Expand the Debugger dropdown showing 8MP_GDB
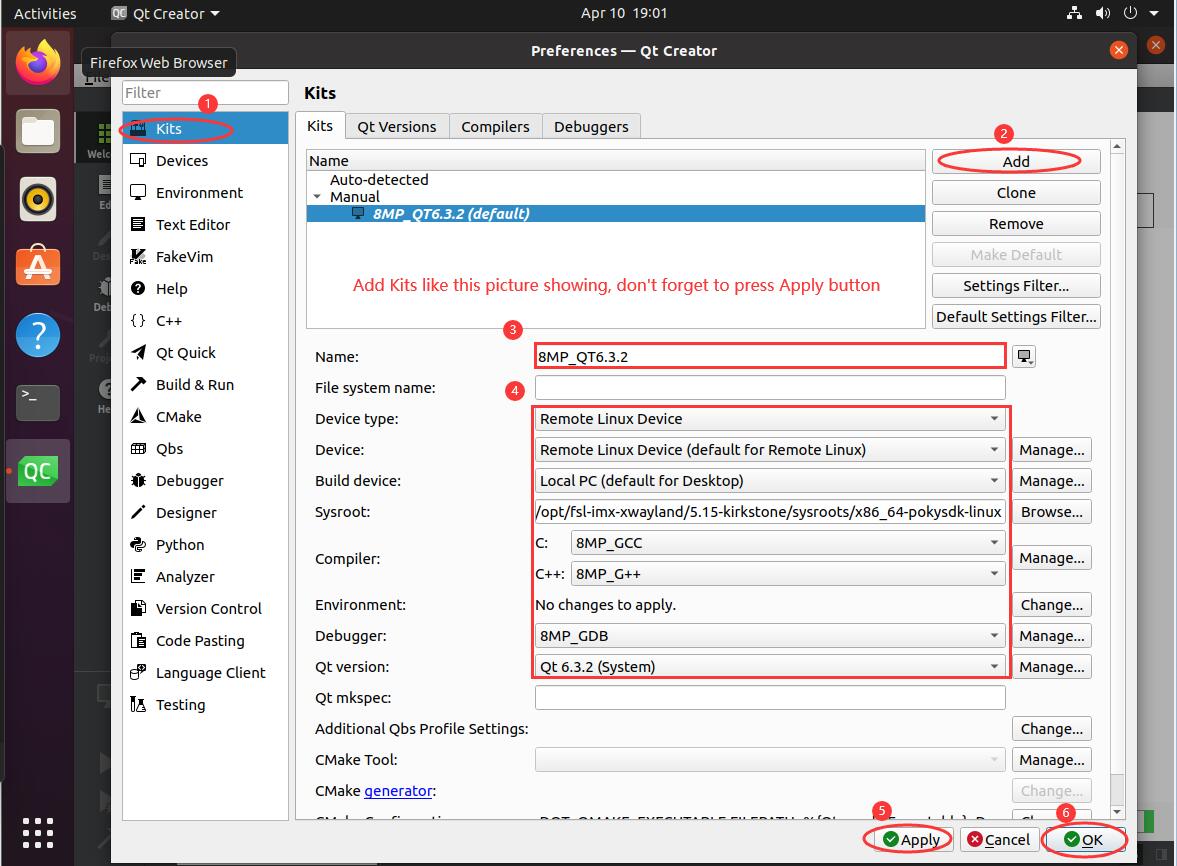 769,636
